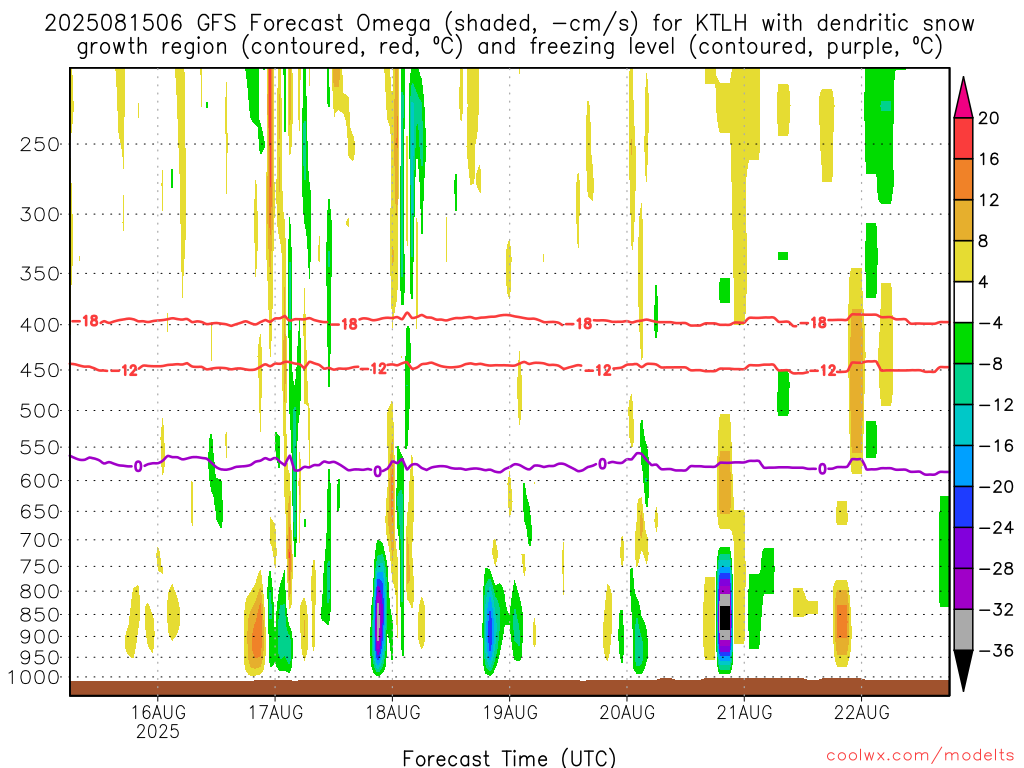Choose the 700 pressure level label
Viewport: 1024px width, 768px height.
click(x=40, y=540)
